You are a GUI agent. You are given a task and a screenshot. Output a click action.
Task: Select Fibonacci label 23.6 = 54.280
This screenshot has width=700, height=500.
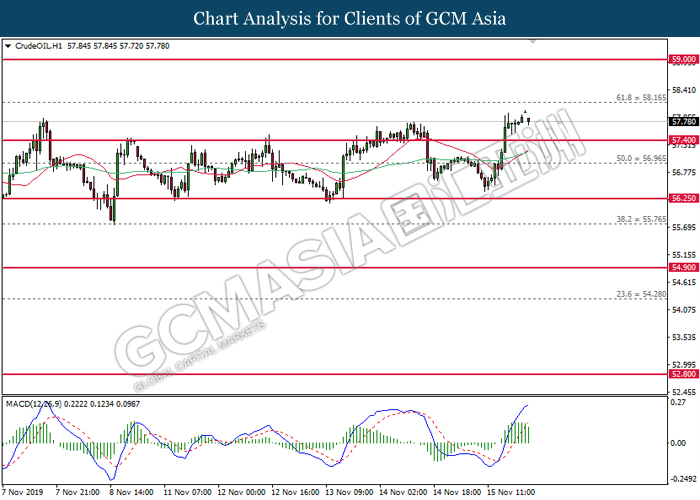coord(641,294)
